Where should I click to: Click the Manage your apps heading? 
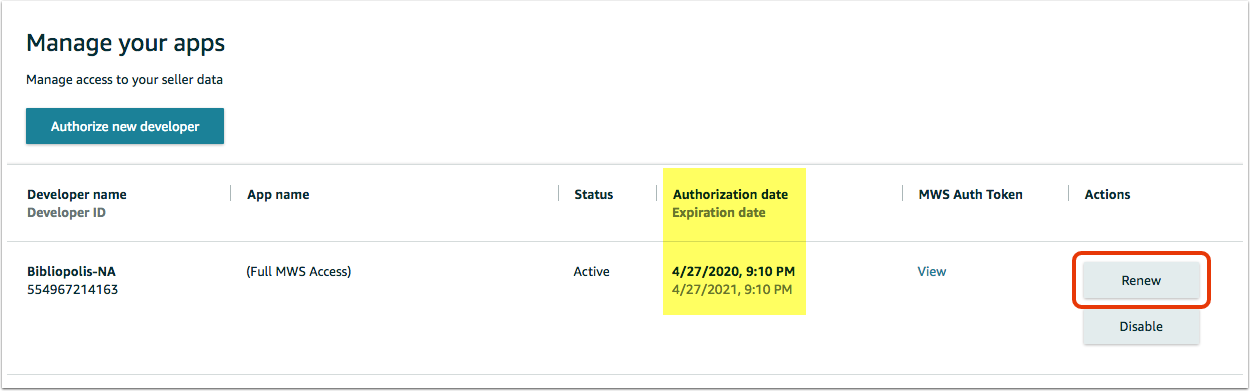(125, 43)
